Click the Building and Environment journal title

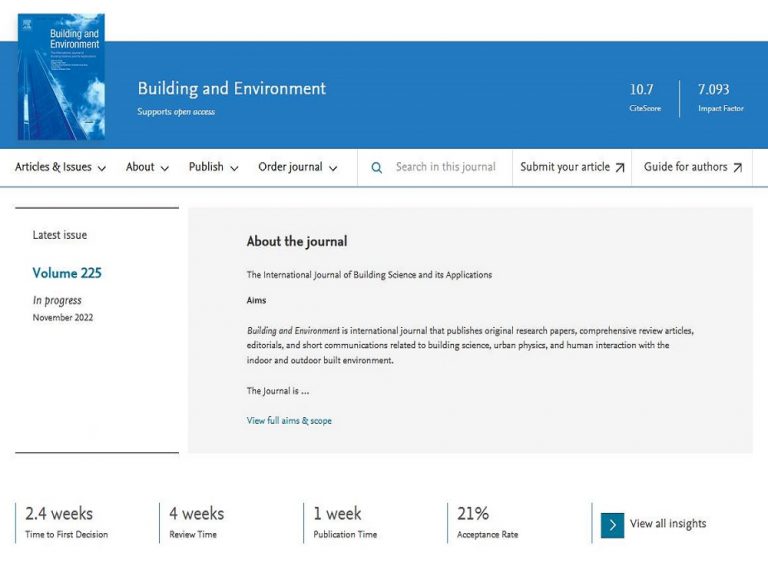[x=232, y=89]
